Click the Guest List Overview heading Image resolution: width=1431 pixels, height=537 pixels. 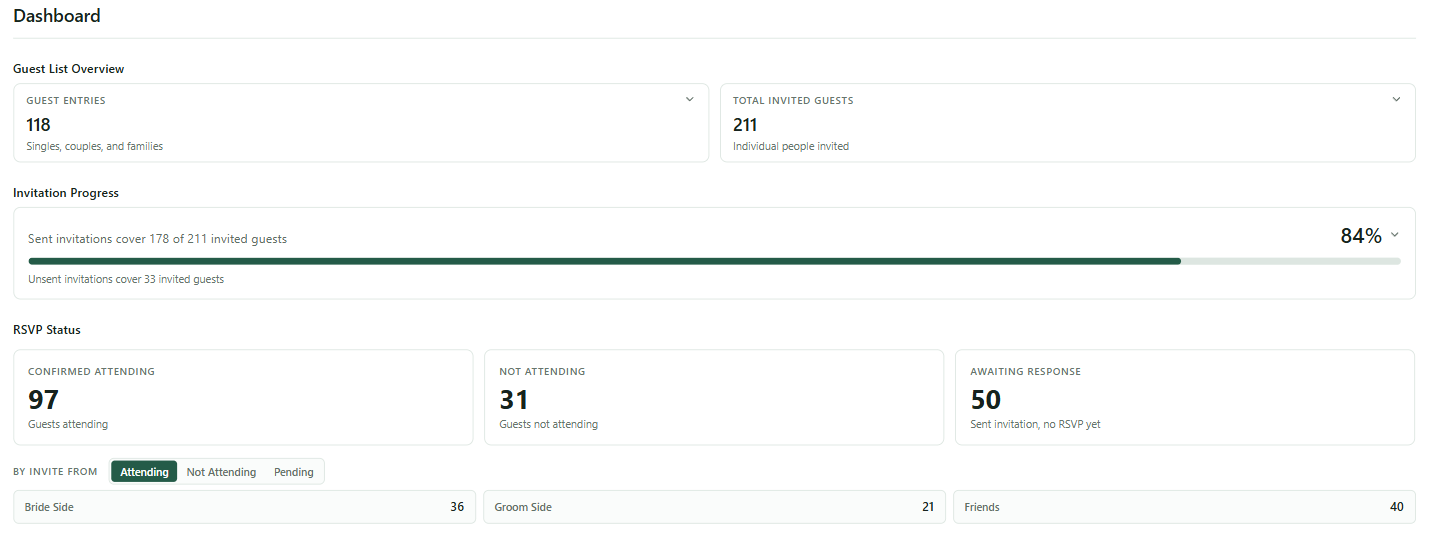(x=69, y=69)
